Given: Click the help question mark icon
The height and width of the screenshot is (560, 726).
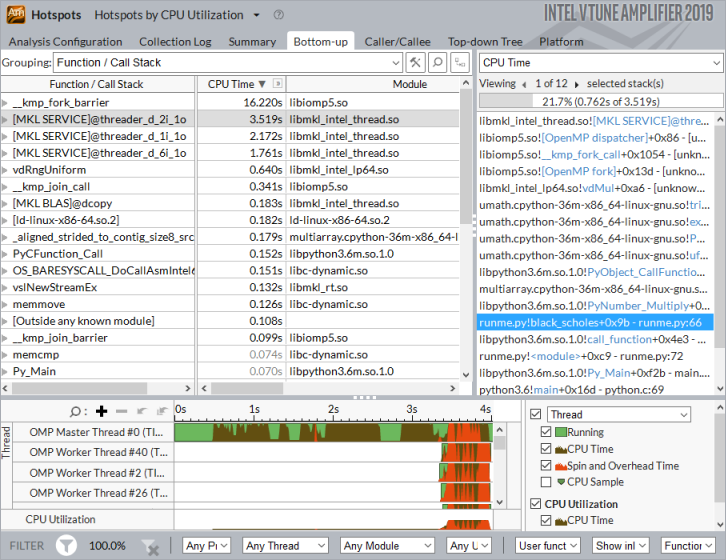Looking at the screenshot, I should (278, 16).
